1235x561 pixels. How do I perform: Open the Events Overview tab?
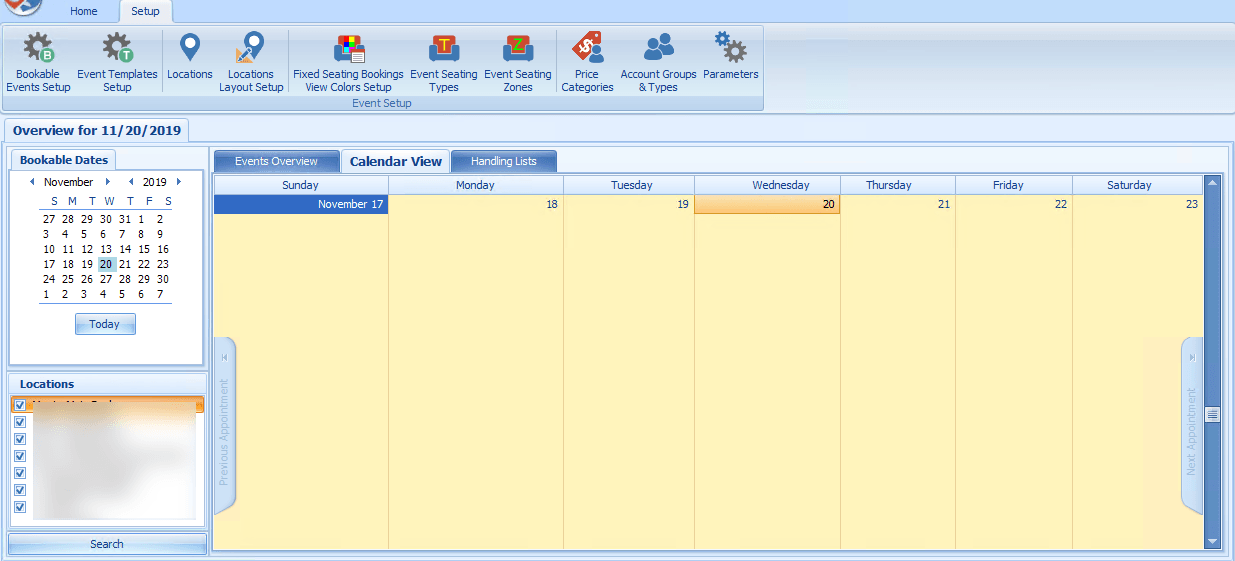coord(276,161)
